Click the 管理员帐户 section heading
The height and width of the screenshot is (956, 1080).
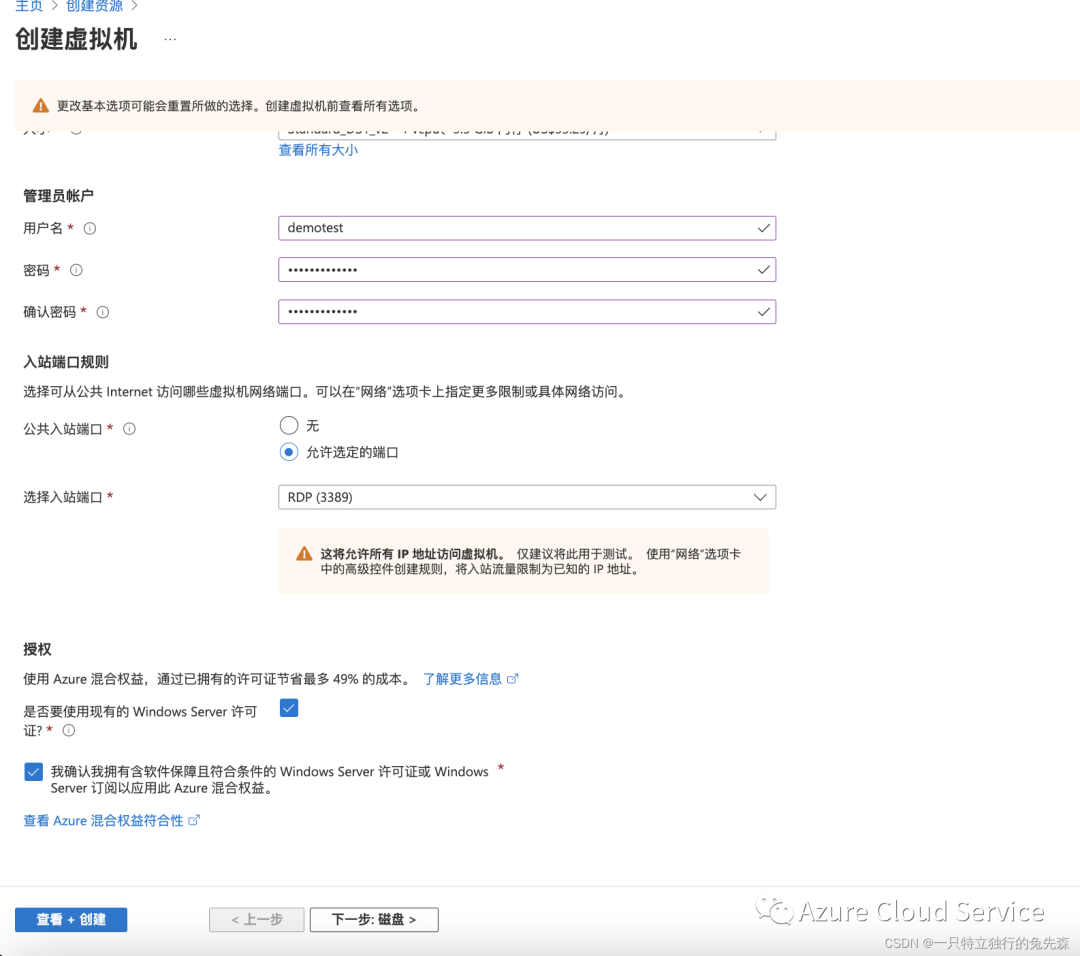pyautogui.click(x=59, y=196)
